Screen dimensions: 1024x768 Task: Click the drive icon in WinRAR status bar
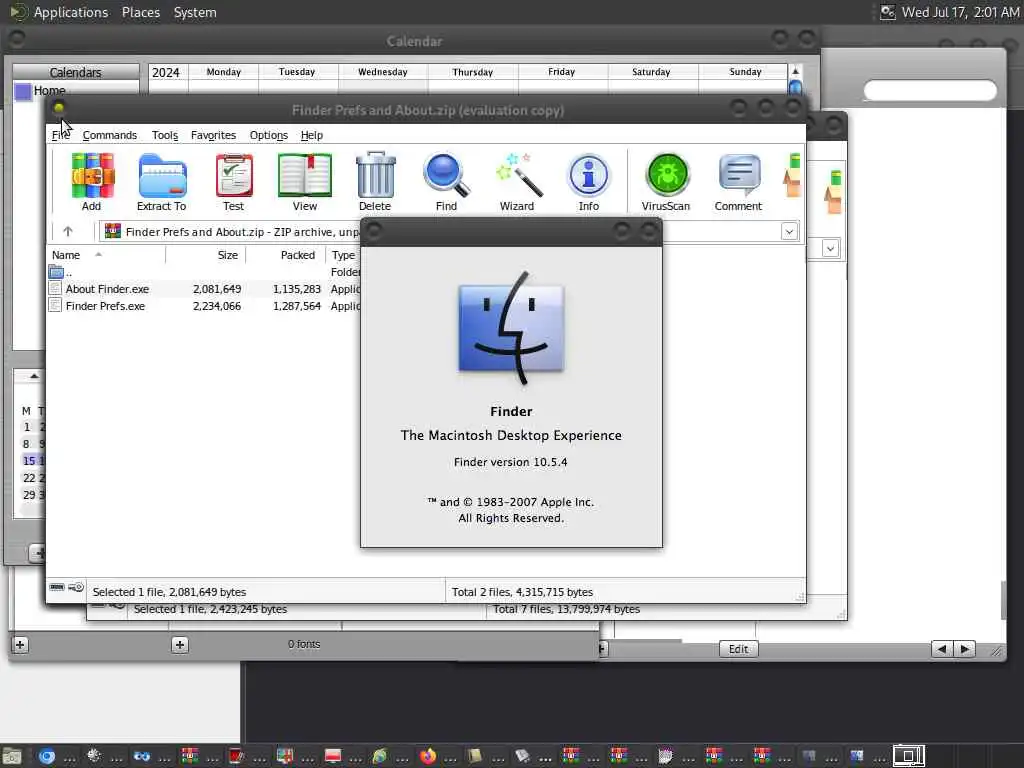[x=57, y=587]
